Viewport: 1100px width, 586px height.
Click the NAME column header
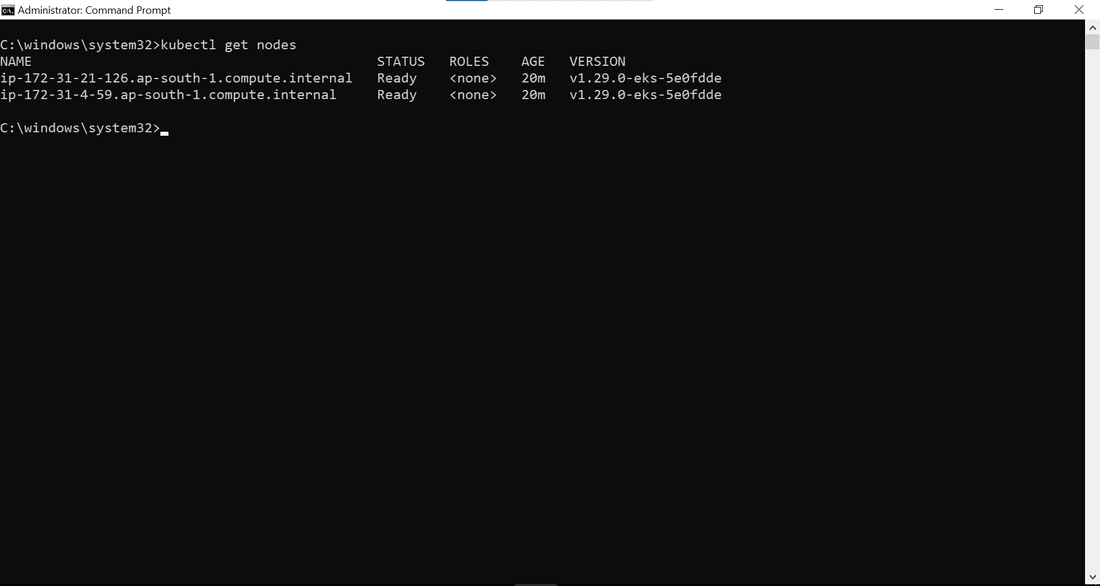16,62
